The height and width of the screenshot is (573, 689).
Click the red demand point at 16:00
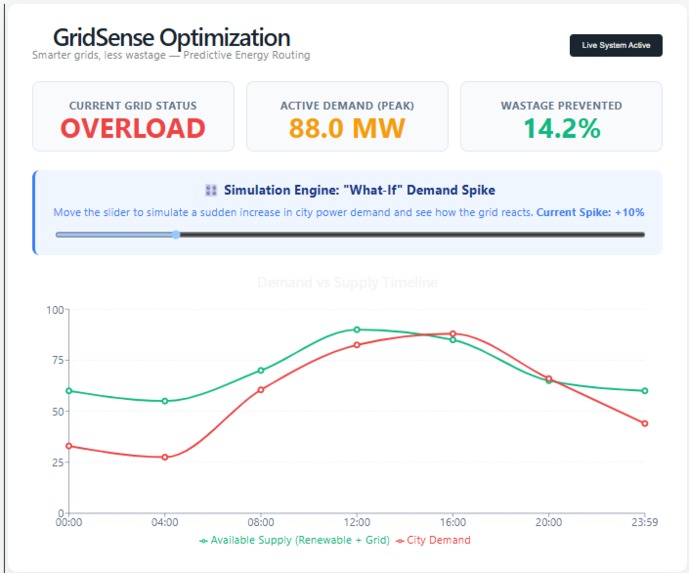pos(453,334)
